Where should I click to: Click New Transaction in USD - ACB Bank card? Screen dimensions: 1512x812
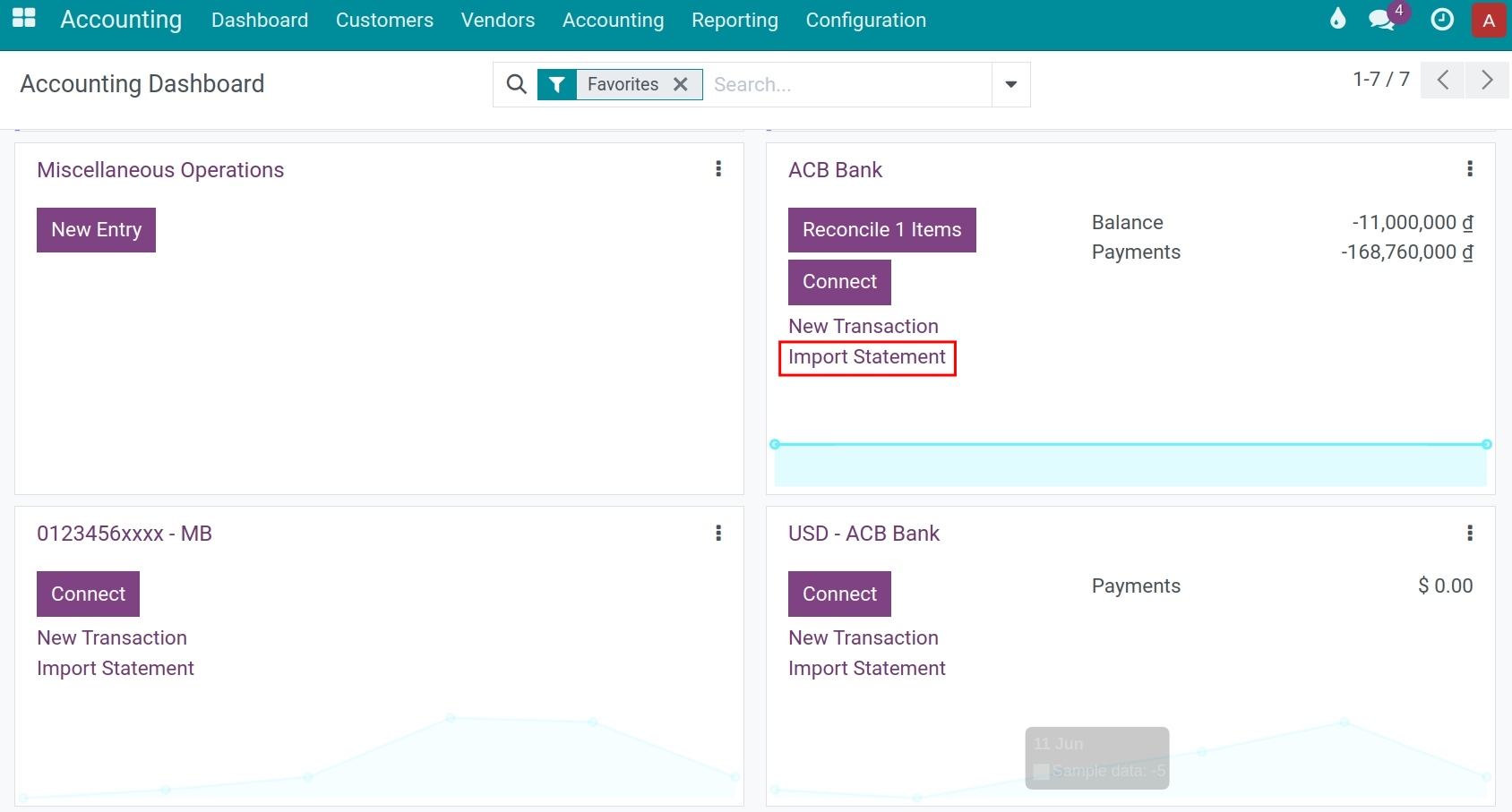pos(863,638)
